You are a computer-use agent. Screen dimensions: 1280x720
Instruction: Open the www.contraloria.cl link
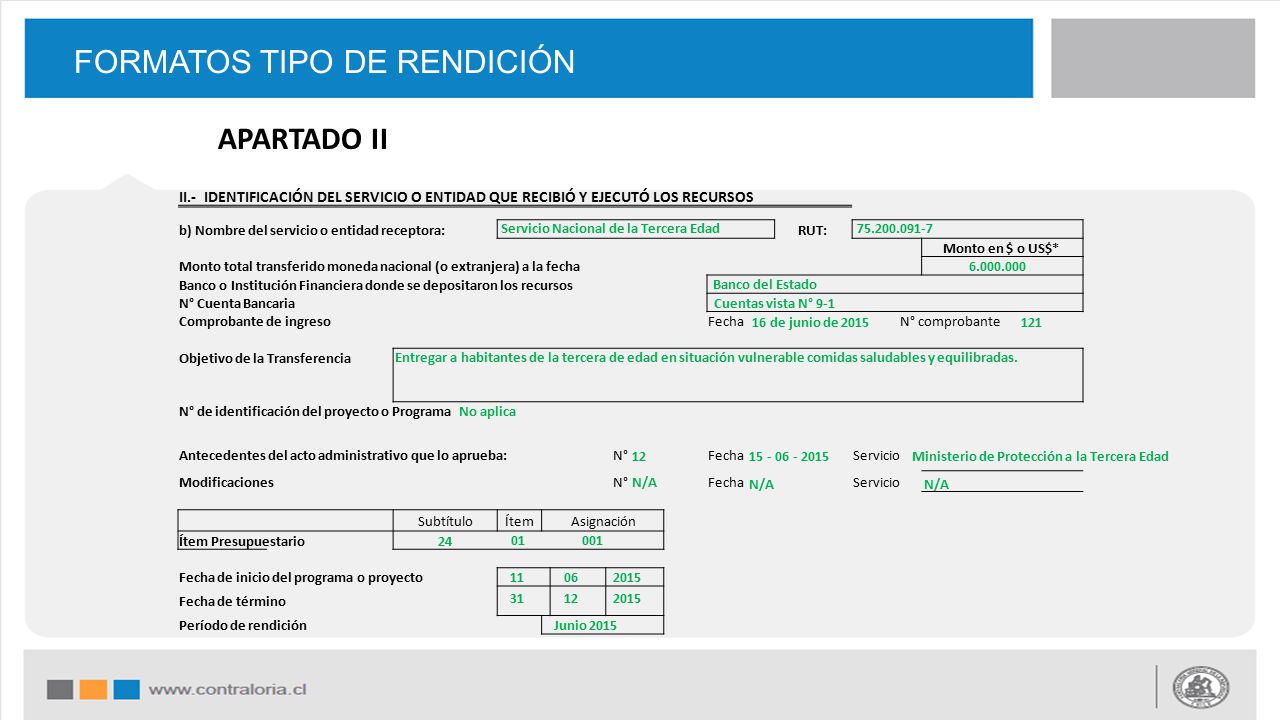[x=227, y=689]
